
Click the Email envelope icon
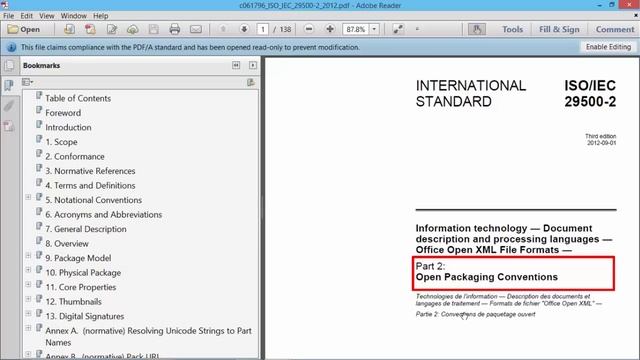coord(196,29)
